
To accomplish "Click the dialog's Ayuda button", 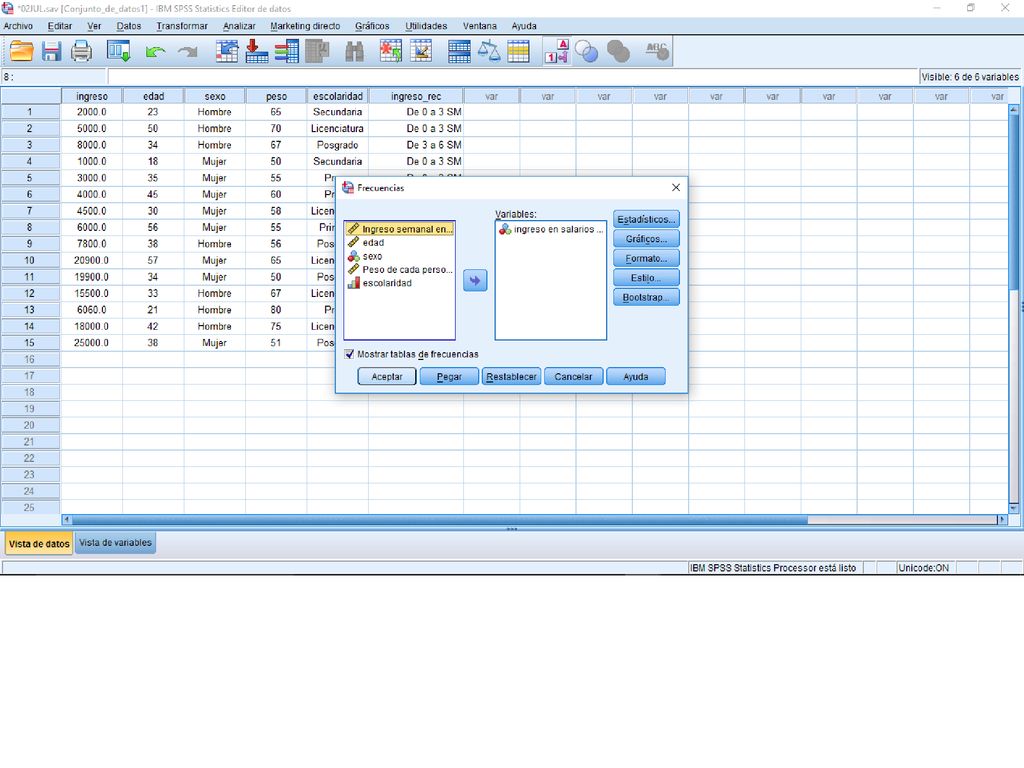I will (x=635, y=376).
